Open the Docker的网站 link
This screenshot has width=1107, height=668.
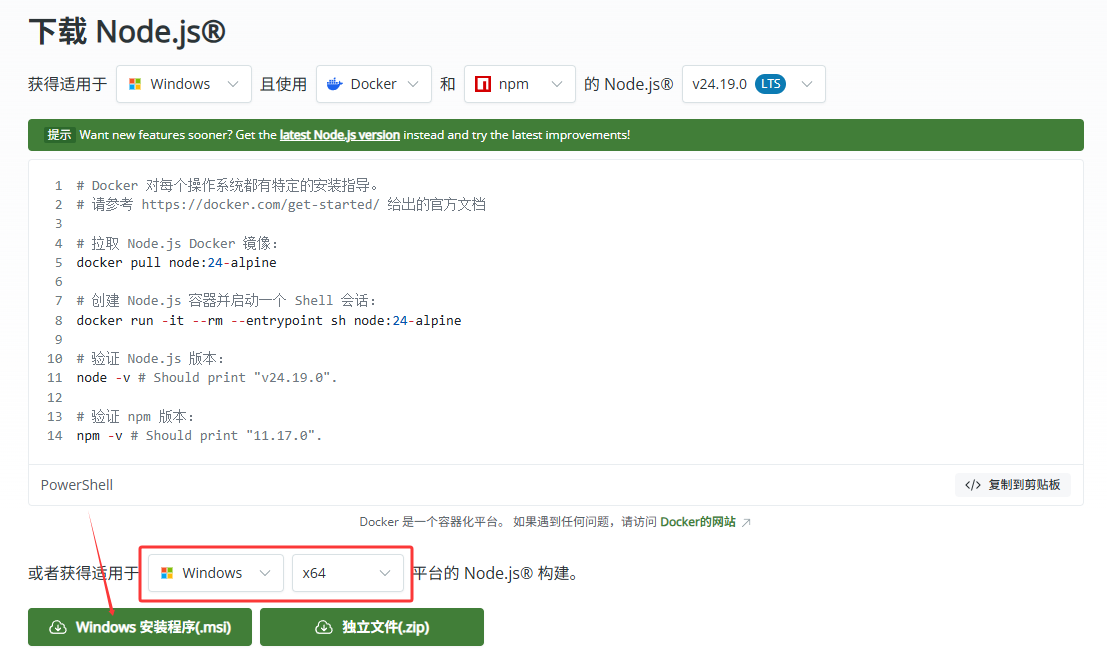point(698,522)
